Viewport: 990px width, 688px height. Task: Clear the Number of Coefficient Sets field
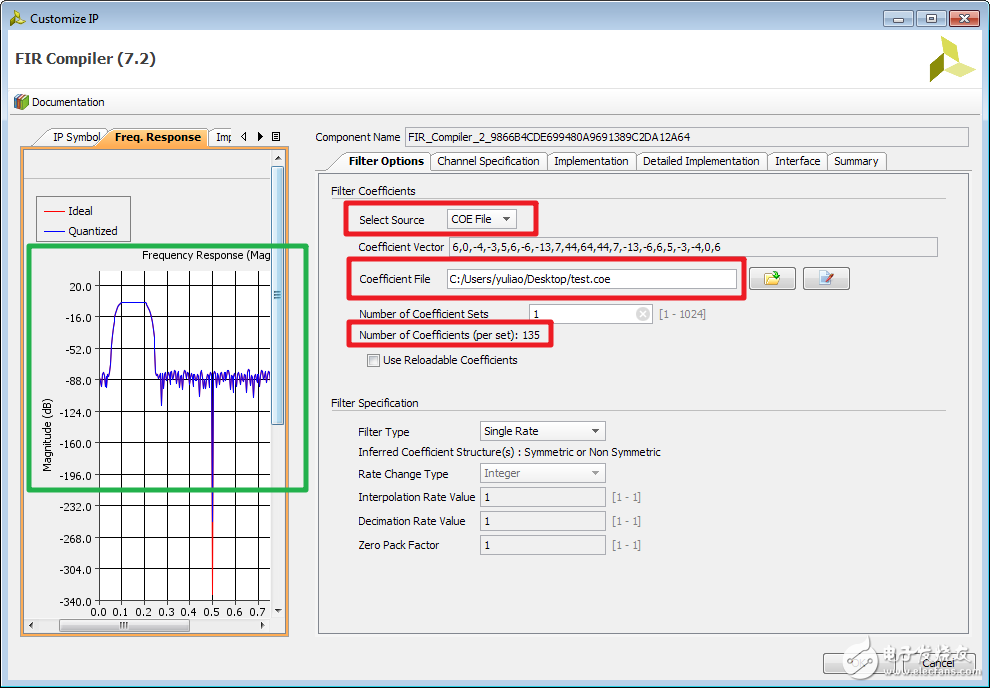[x=645, y=314]
